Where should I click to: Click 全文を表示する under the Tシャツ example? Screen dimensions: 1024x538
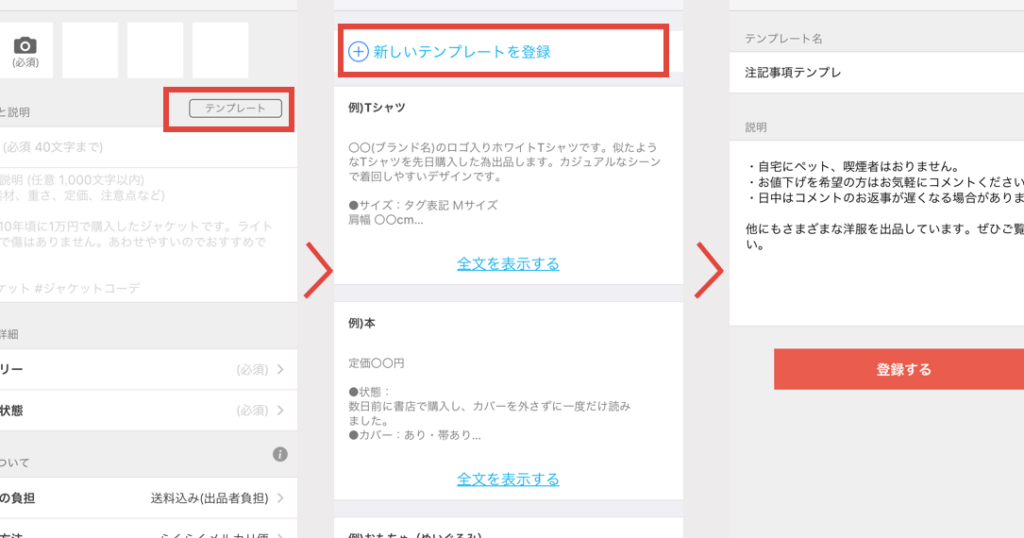(508, 264)
